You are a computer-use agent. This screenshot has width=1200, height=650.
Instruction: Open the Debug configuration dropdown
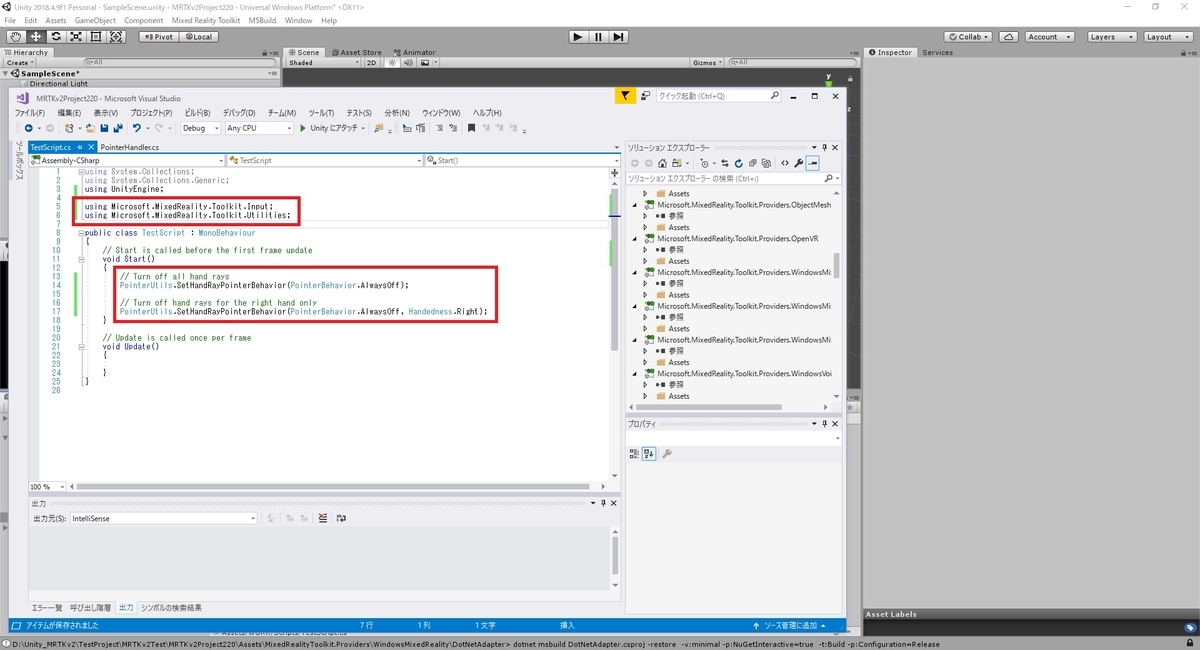click(x=200, y=128)
